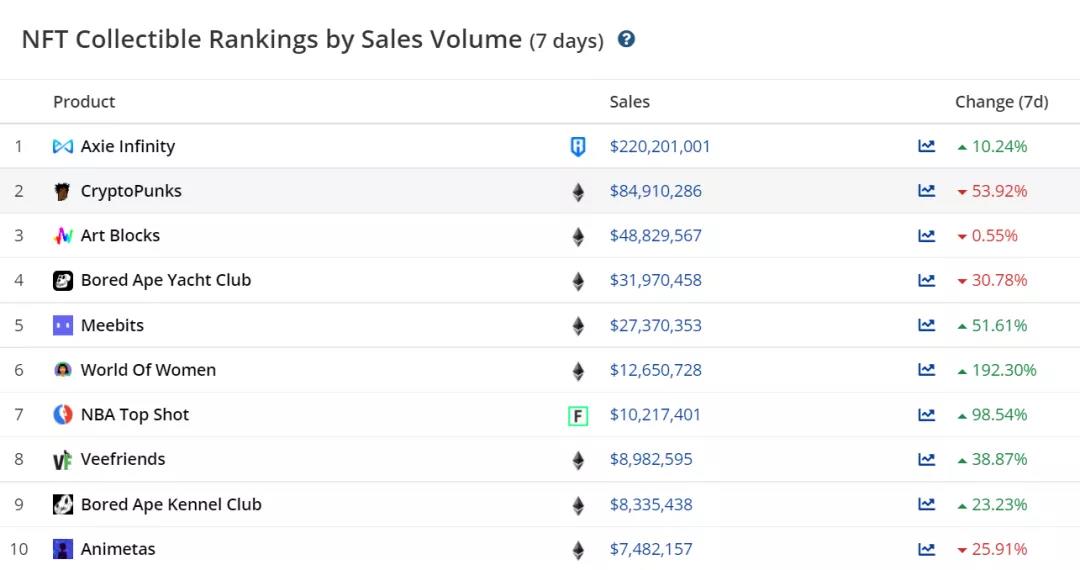The image size is (1080, 570).
Task: Open the Axie Infinity product link
Action: pyautogui.click(x=128, y=147)
